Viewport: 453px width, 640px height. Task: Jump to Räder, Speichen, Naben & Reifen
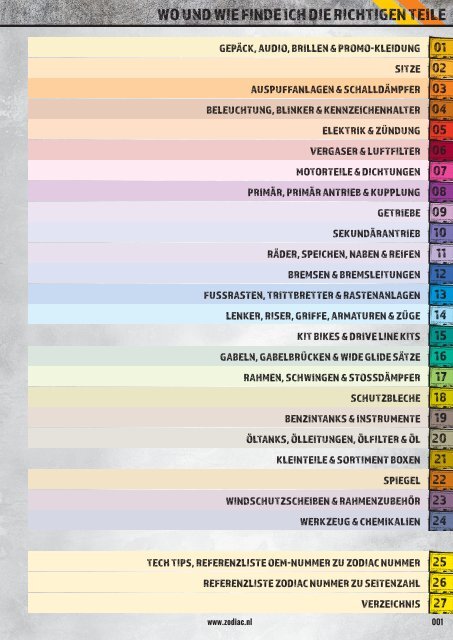(x=228, y=253)
